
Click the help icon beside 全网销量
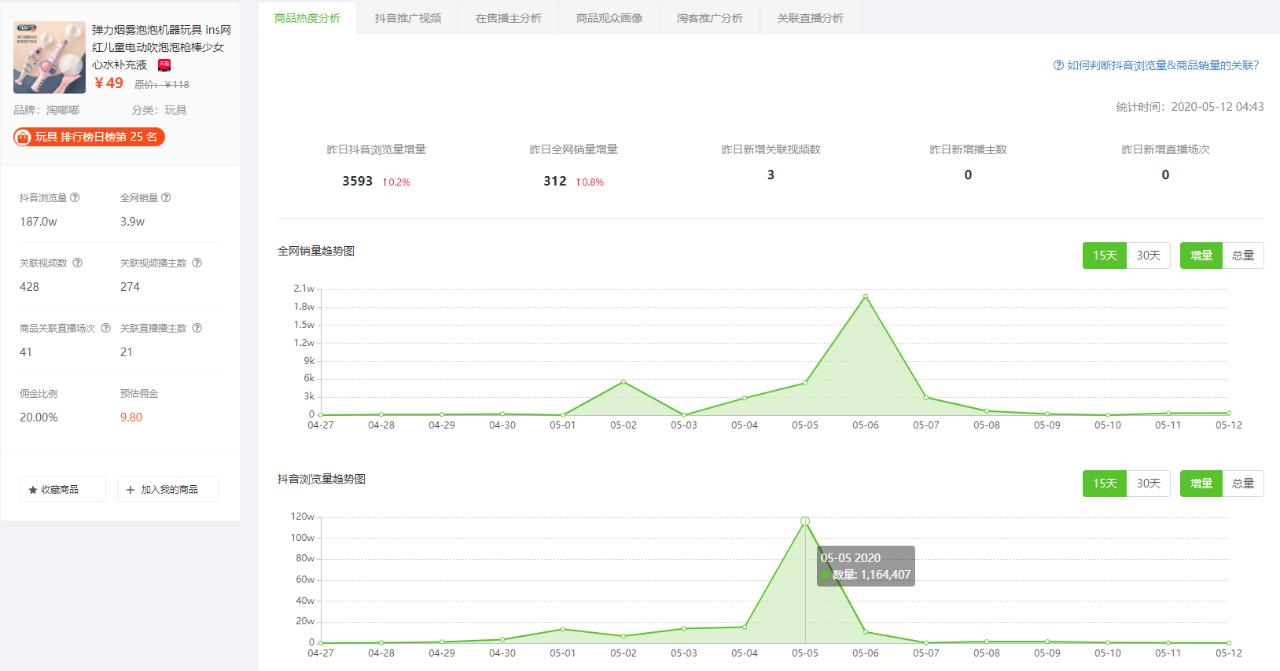[x=163, y=198]
